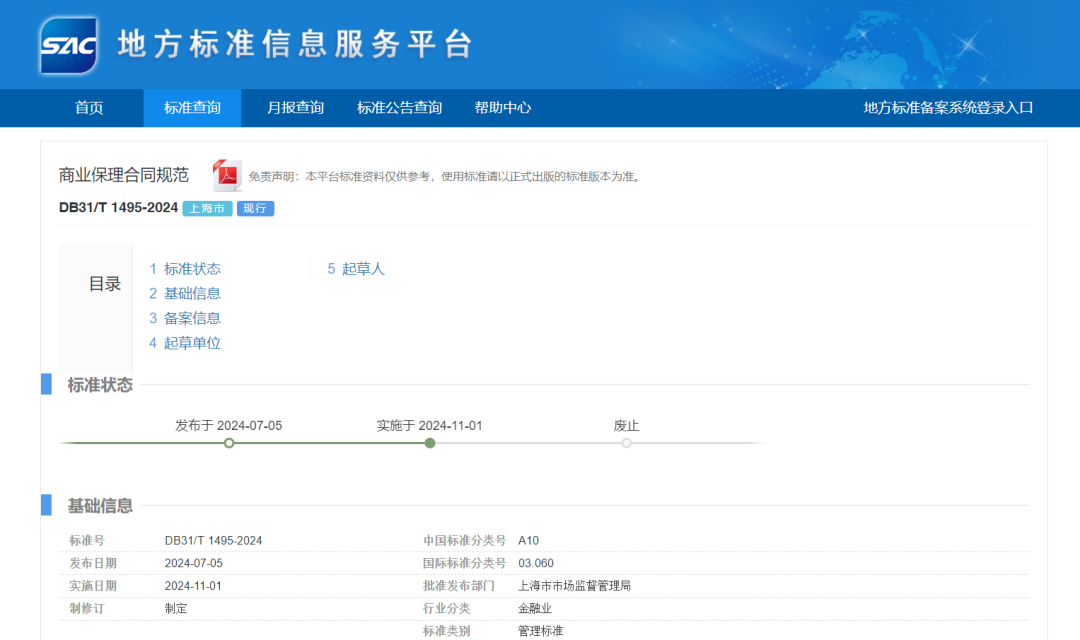Click the 实施于 2024-11-01 timeline node
The width and height of the screenshot is (1080, 640).
(430, 443)
